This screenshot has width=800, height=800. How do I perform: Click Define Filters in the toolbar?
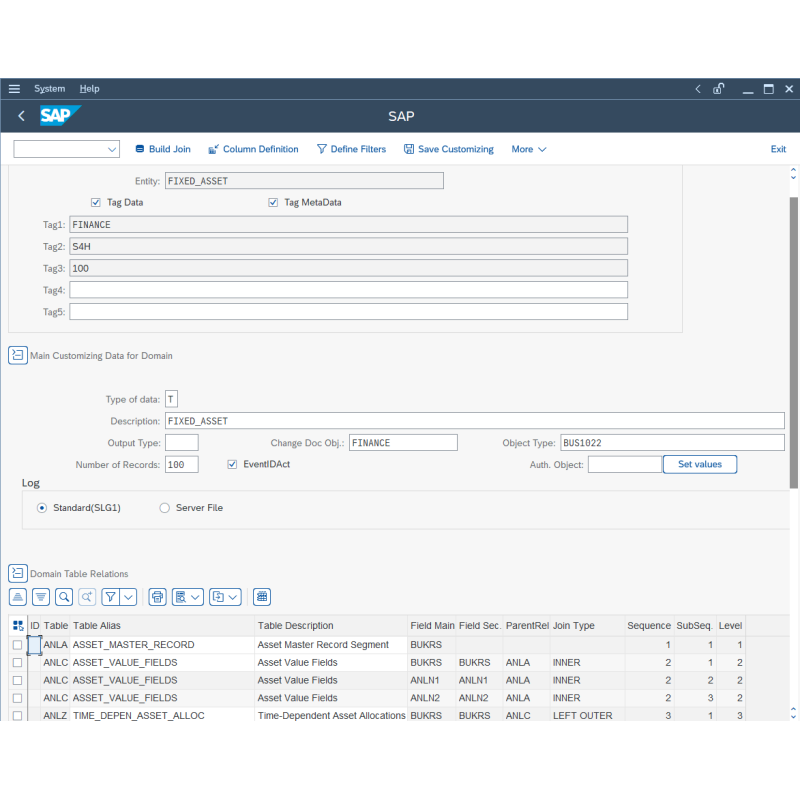[x=351, y=149]
